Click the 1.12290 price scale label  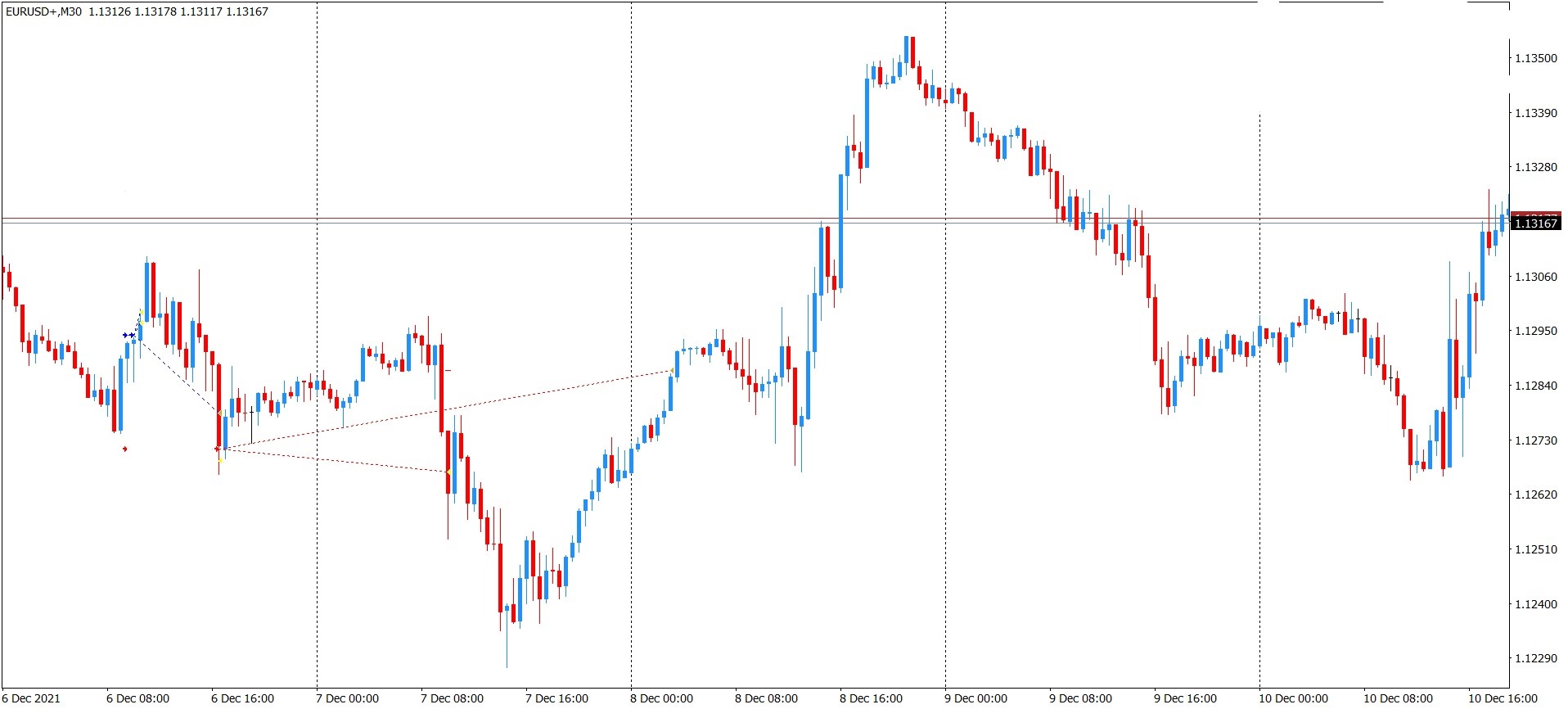(x=1536, y=659)
